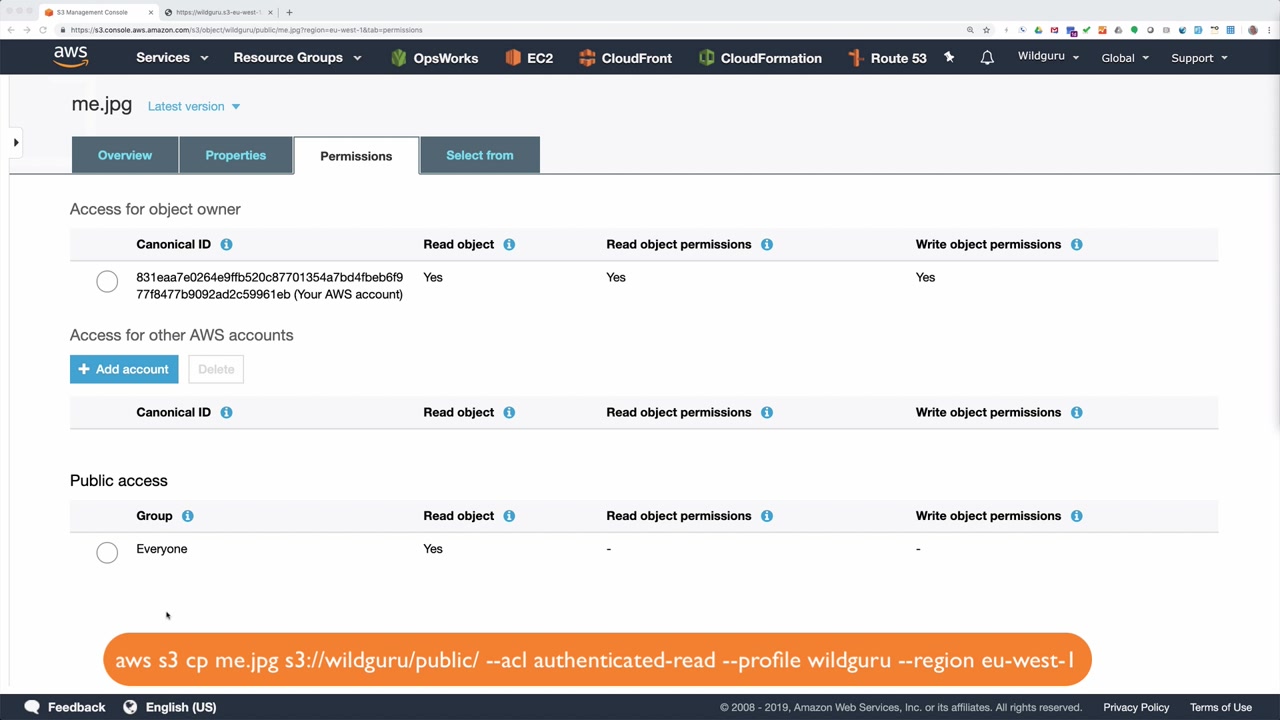Click the browser zoom magnifier icon
Image resolution: width=1280 pixels, height=720 pixels.
970,30
